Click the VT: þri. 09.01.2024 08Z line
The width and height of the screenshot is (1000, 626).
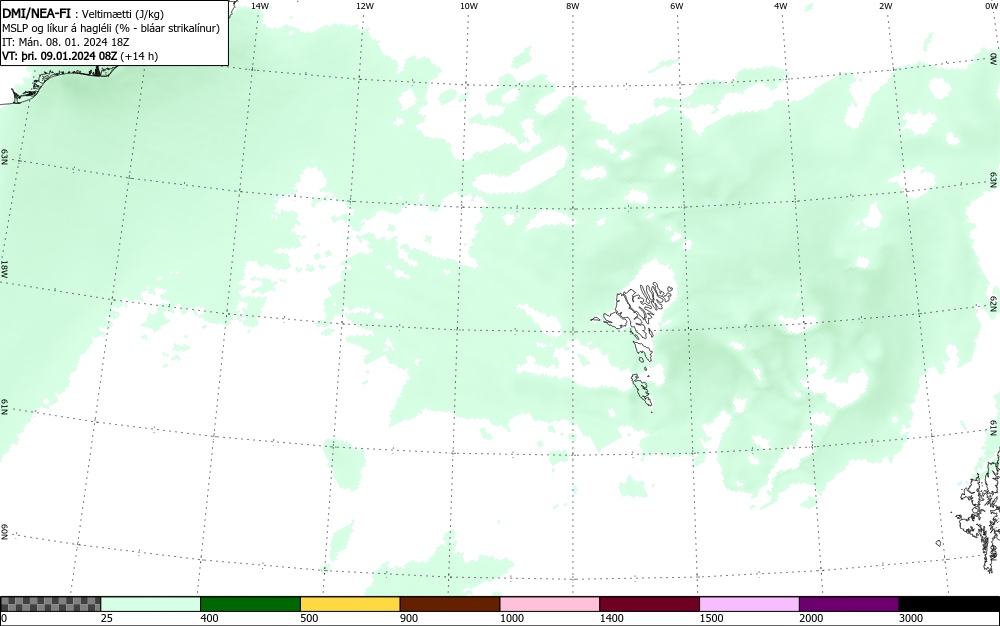click(x=80, y=56)
